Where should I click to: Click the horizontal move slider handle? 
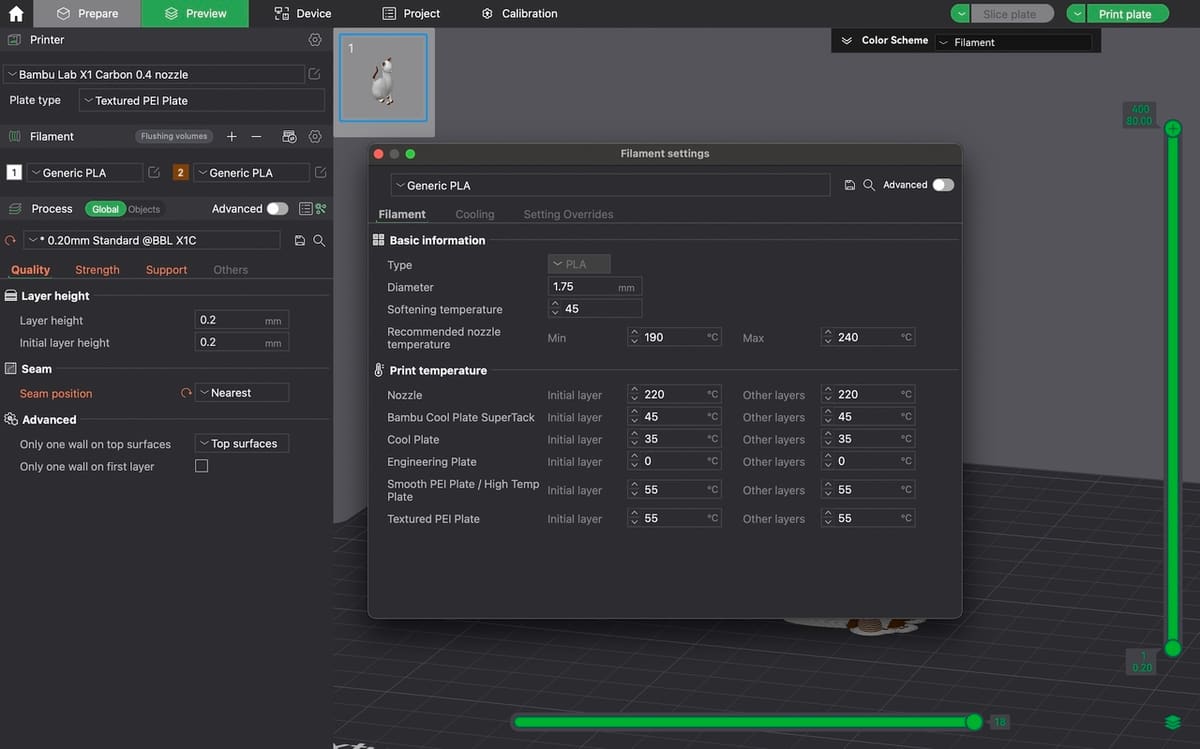[974, 722]
